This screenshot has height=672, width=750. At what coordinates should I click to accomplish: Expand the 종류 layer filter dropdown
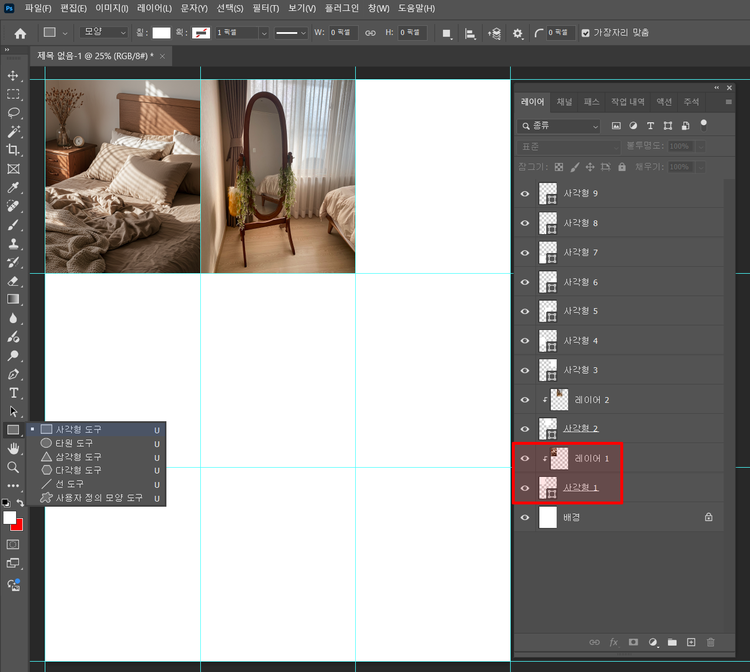pos(560,126)
